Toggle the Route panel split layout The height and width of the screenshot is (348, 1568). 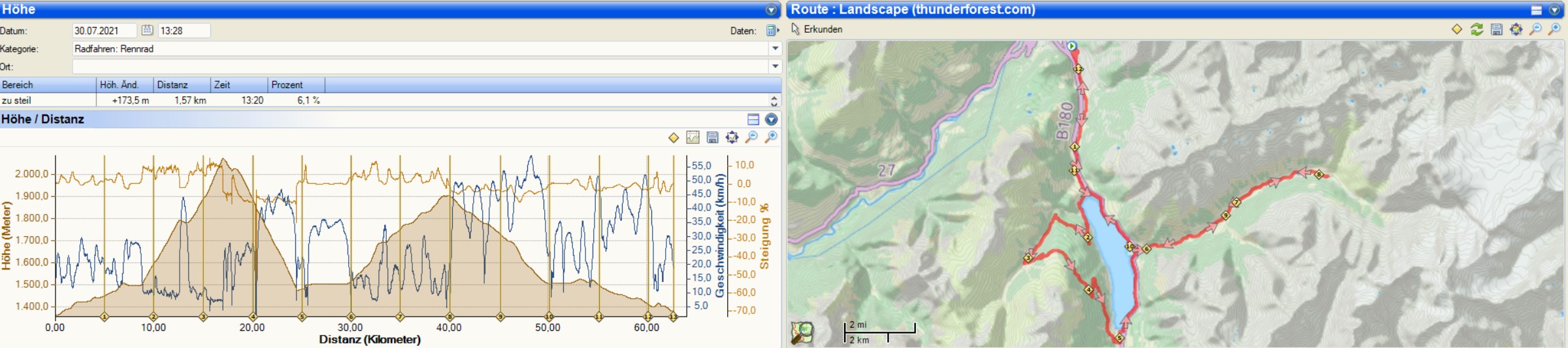point(1537,10)
